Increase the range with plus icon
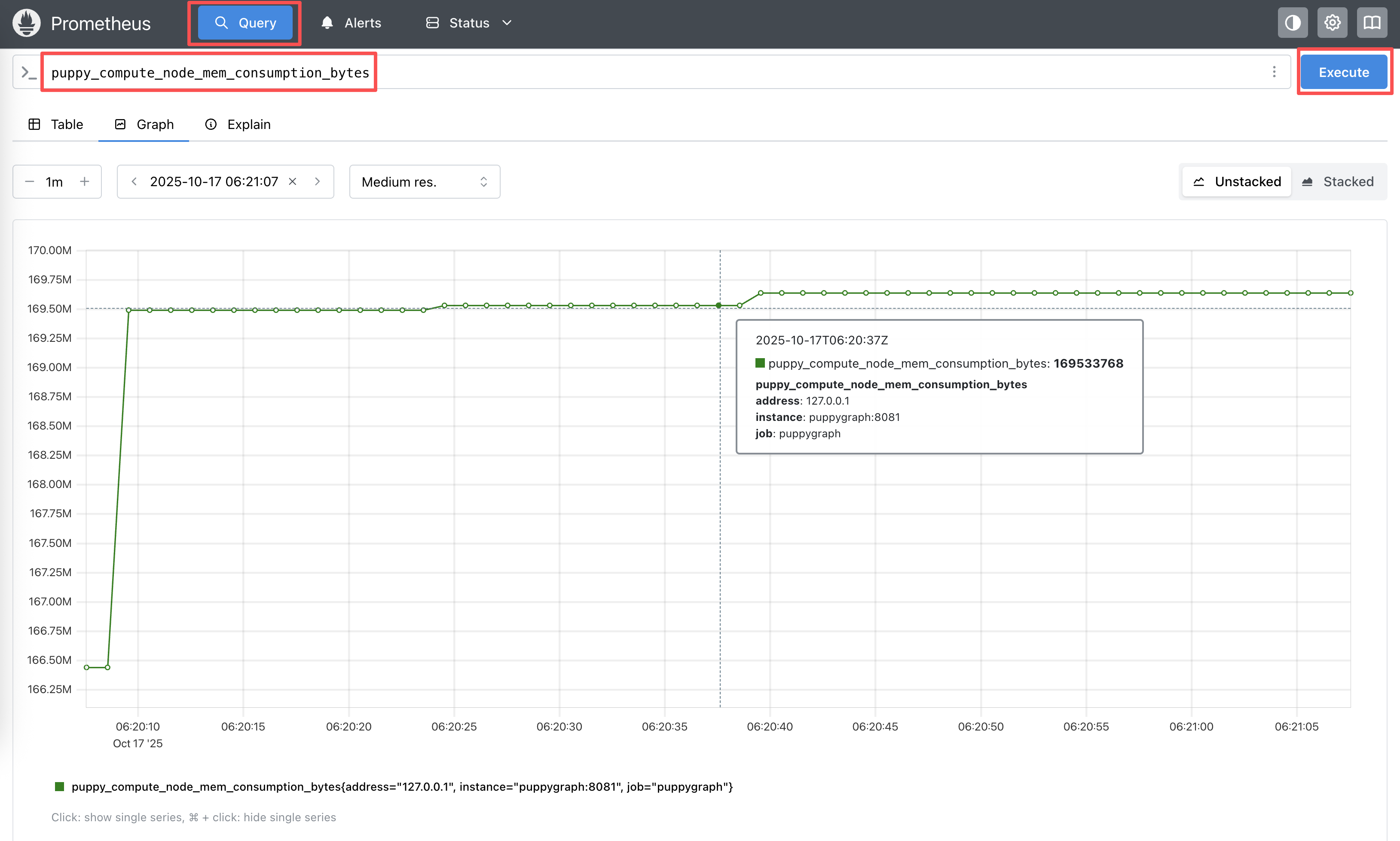The height and width of the screenshot is (841, 1400). coord(84,181)
